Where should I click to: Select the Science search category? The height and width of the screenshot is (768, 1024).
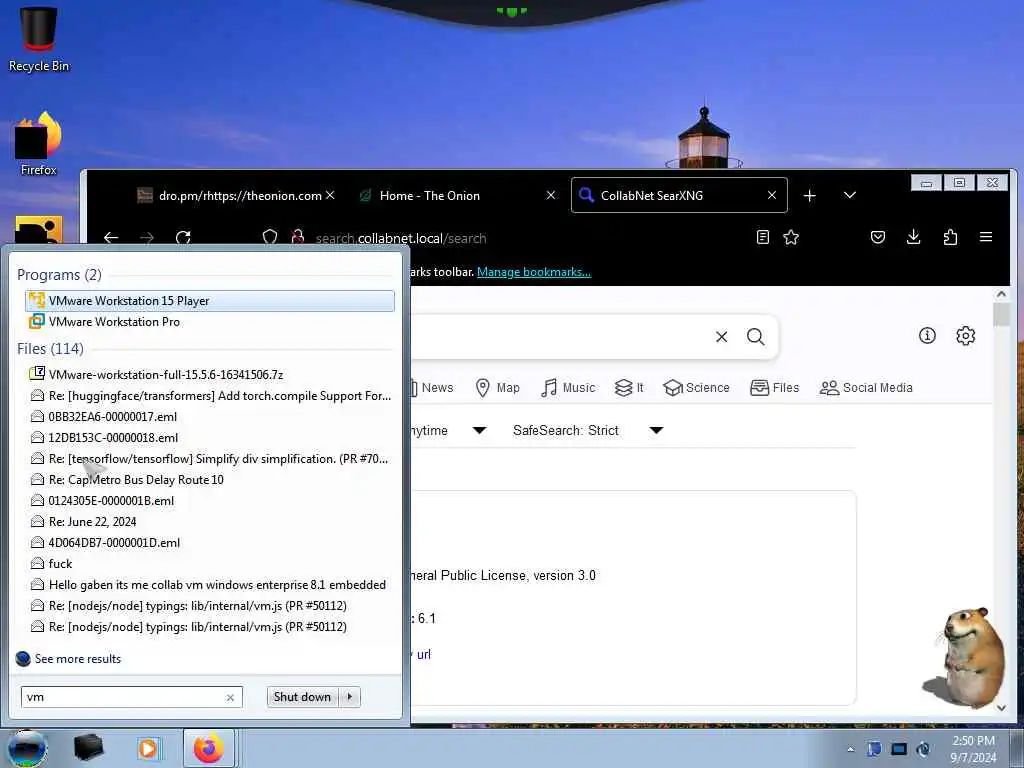pos(696,387)
